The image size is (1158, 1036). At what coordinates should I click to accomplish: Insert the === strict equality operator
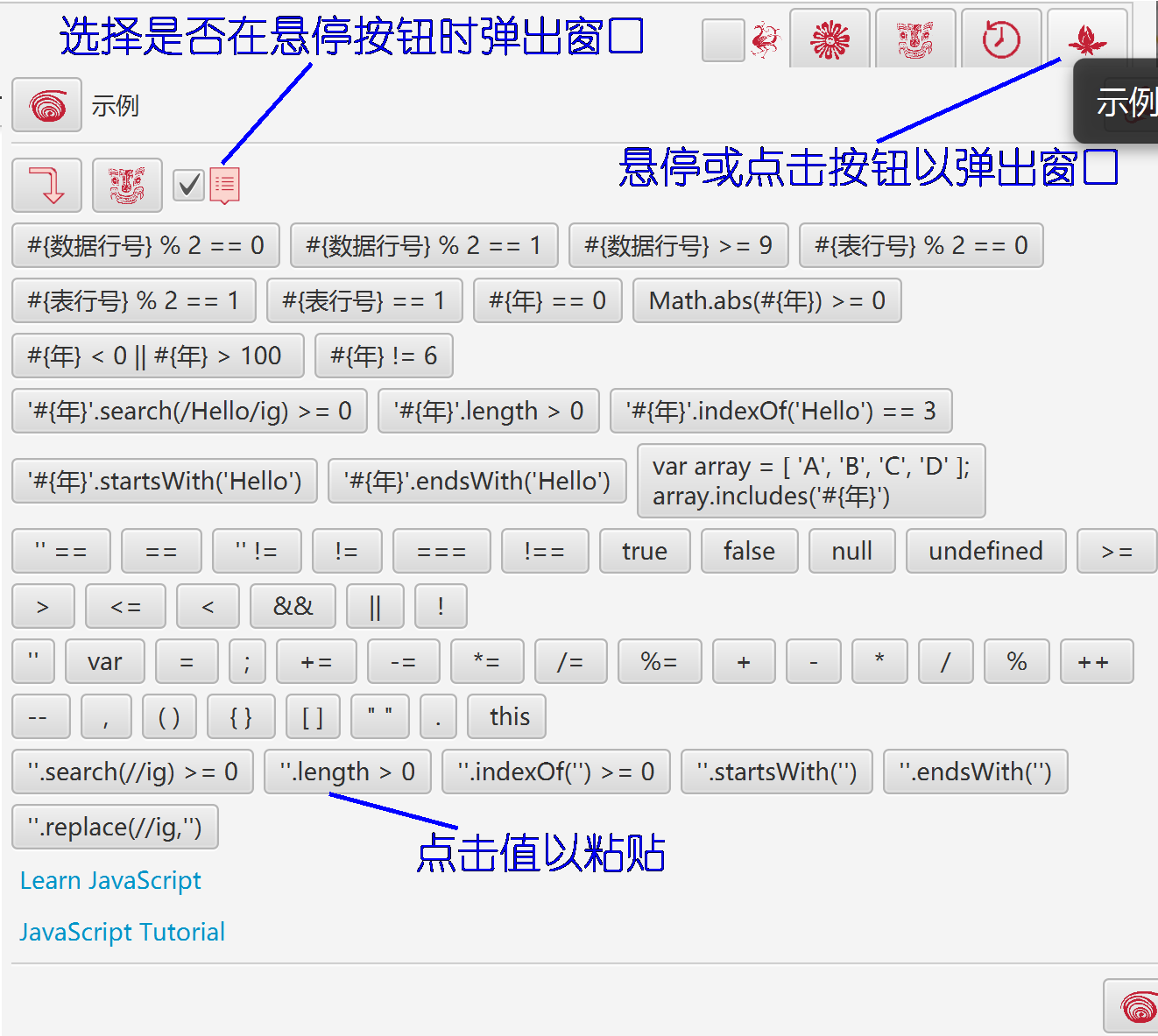click(441, 551)
